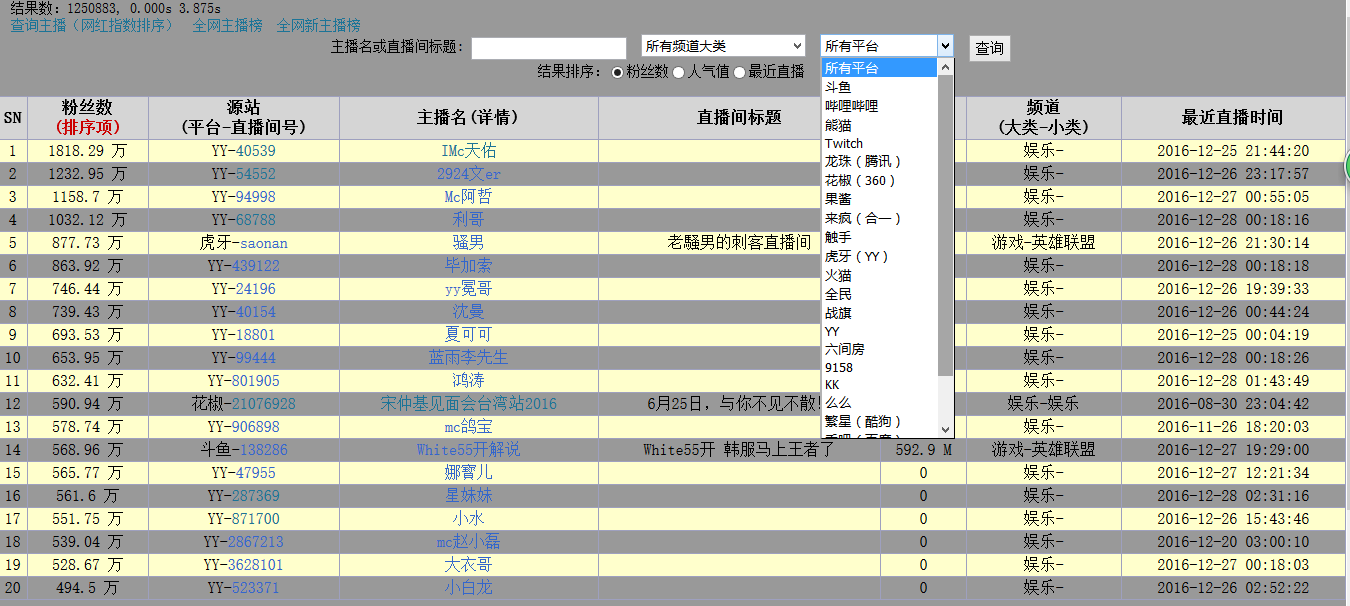The height and width of the screenshot is (606, 1350).
Task: Click the 查询 search button
Action: click(989, 48)
